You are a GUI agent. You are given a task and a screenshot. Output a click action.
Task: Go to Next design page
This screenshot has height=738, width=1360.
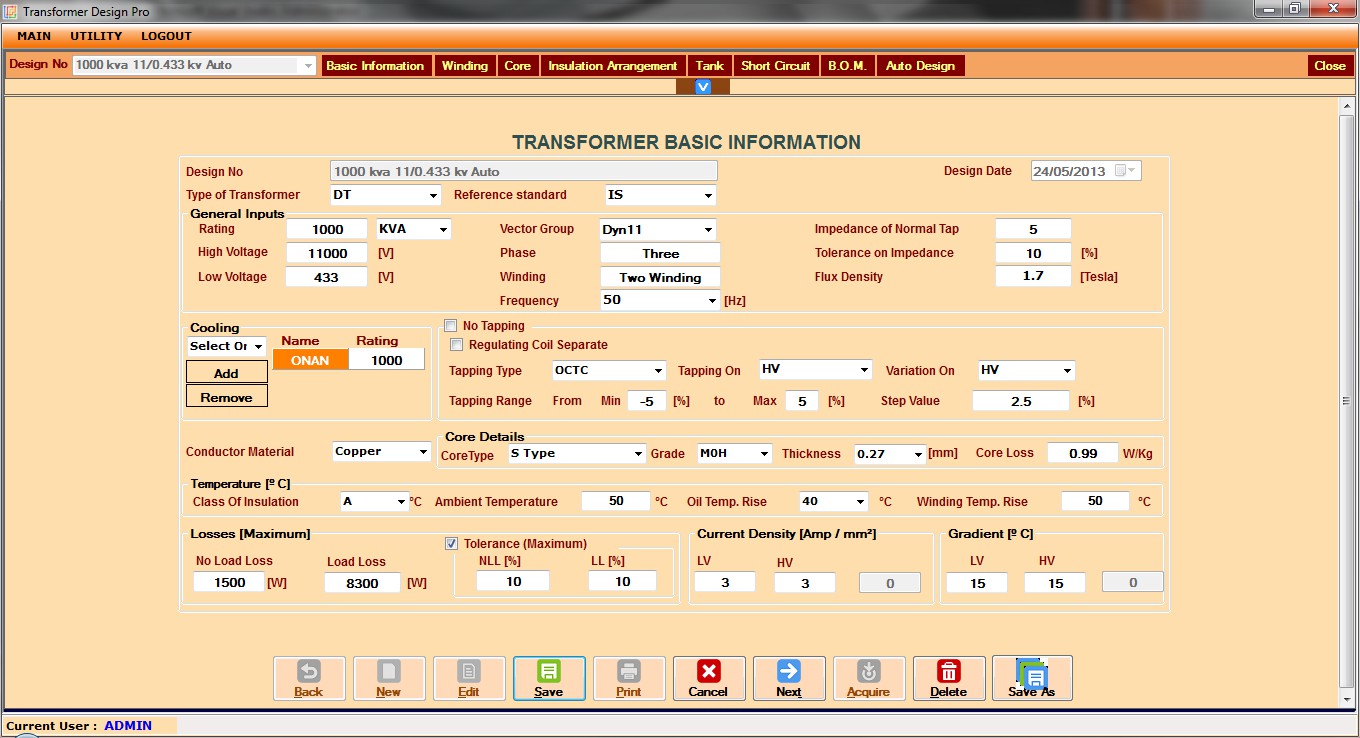(x=789, y=678)
